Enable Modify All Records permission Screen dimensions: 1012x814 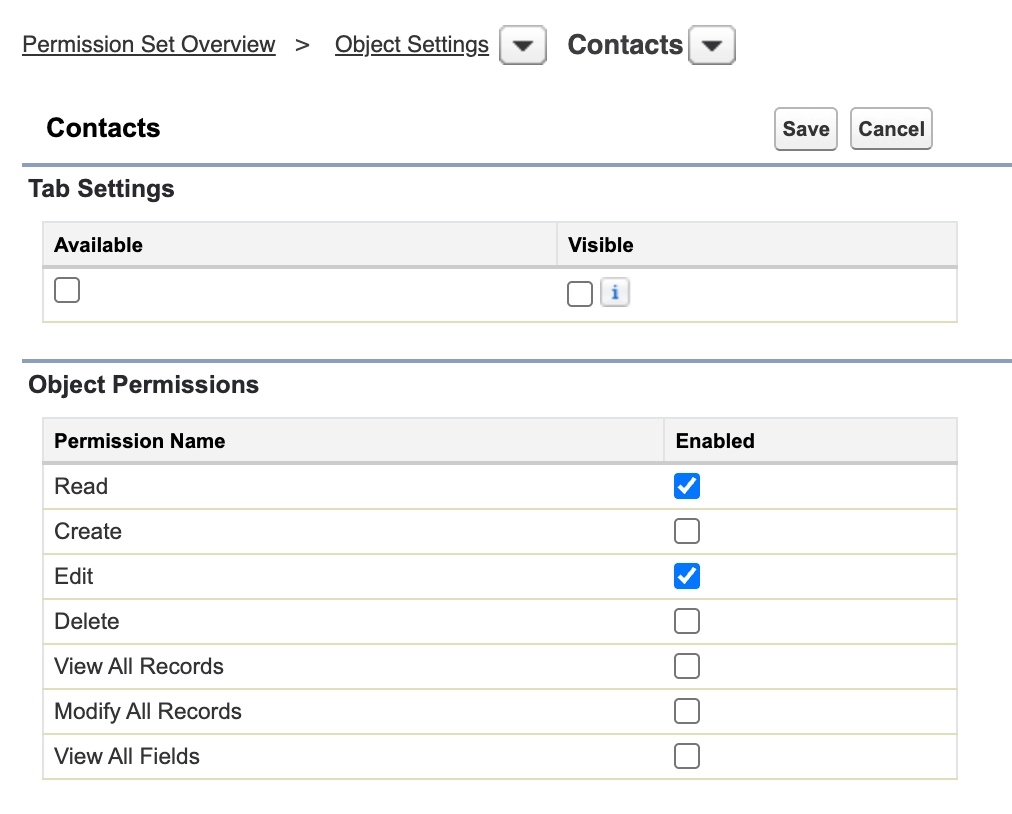tap(687, 711)
